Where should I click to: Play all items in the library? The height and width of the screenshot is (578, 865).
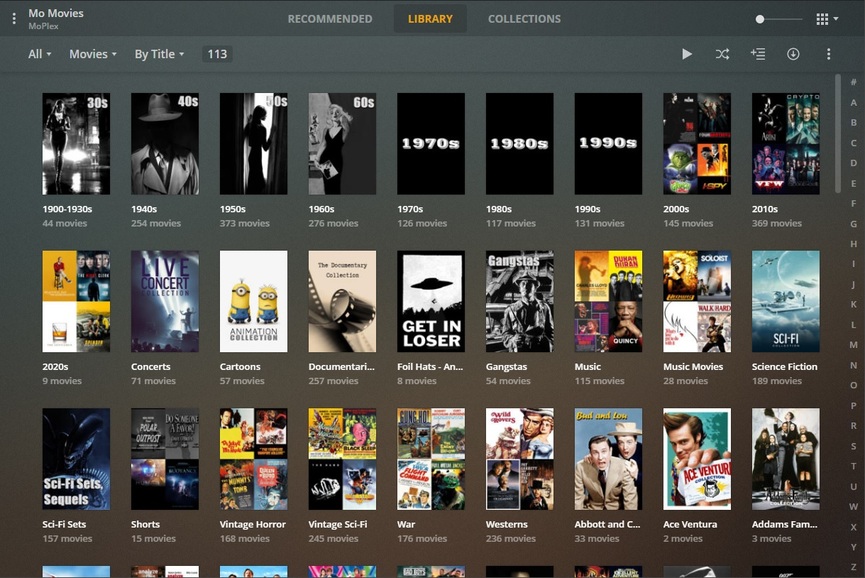click(686, 54)
